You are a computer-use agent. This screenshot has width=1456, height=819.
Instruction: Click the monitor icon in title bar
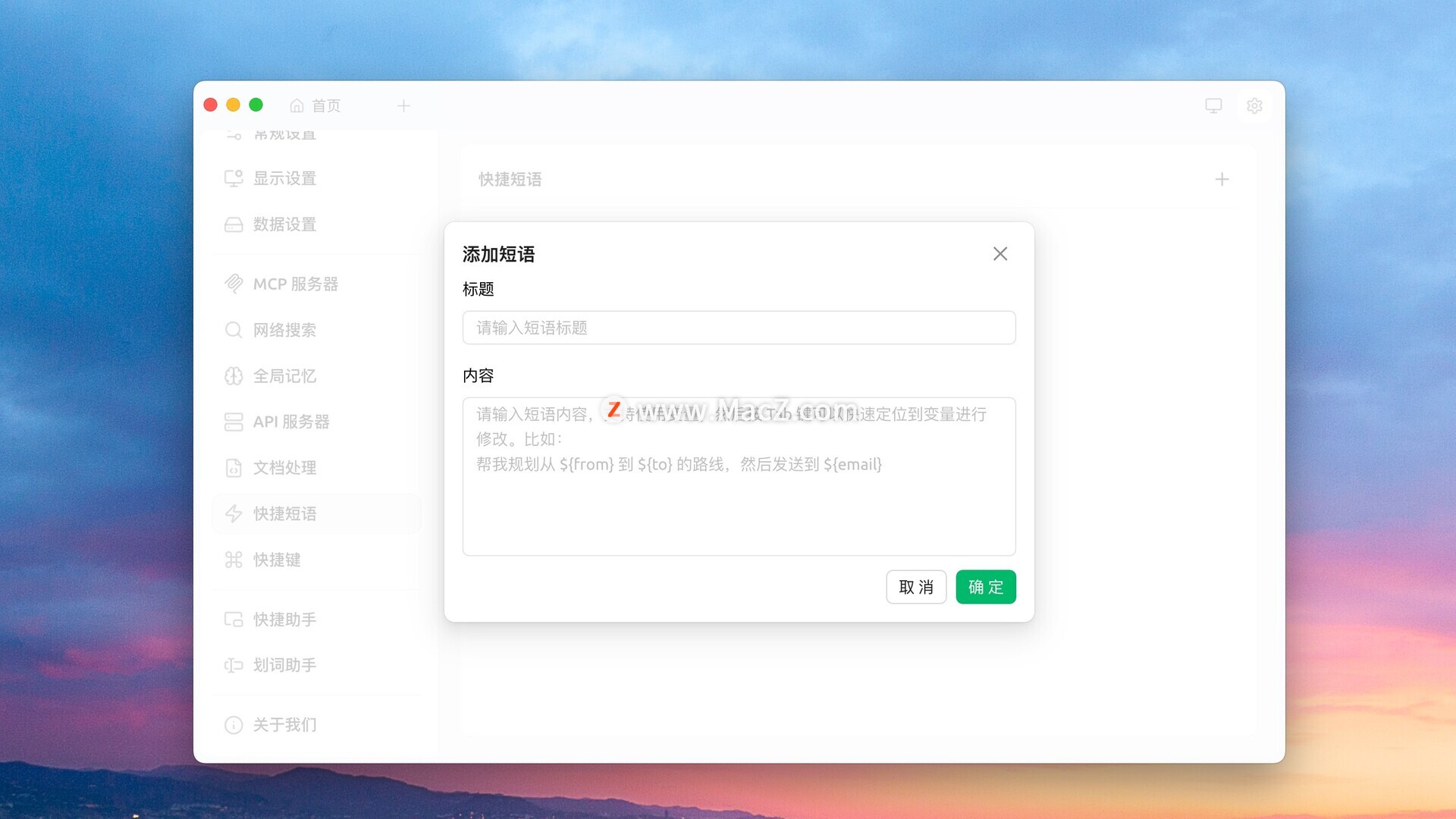click(1213, 105)
